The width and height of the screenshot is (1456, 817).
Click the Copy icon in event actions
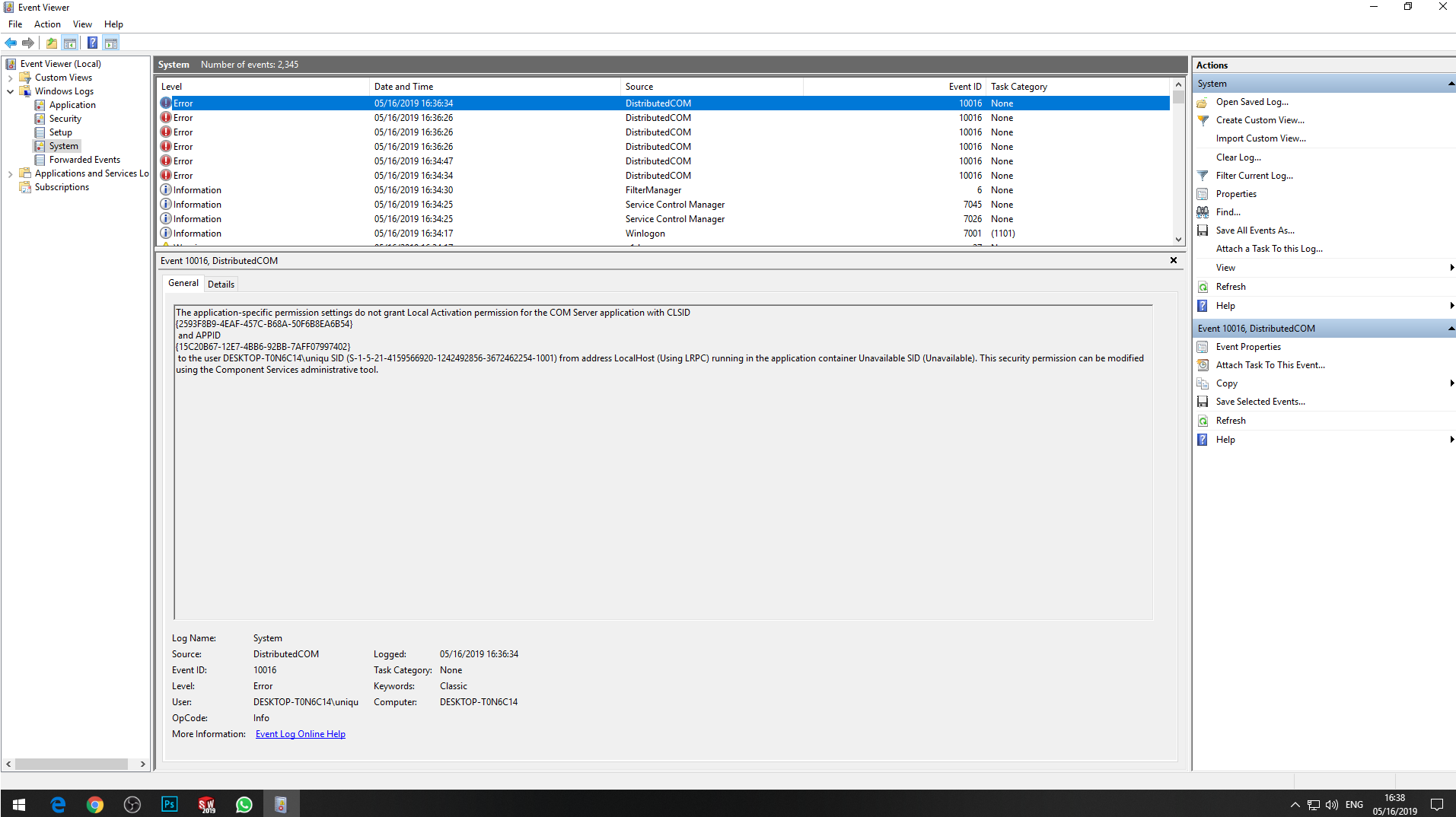(x=1203, y=383)
